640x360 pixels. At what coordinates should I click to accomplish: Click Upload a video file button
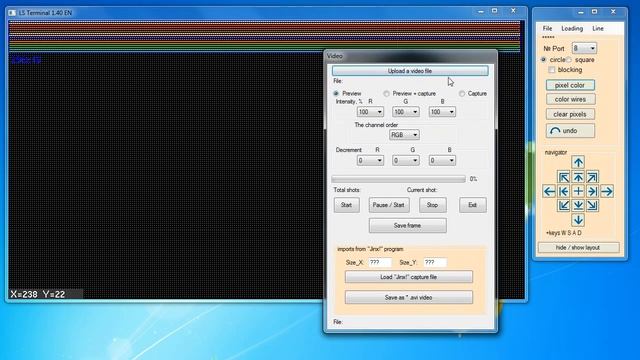[410, 71]
